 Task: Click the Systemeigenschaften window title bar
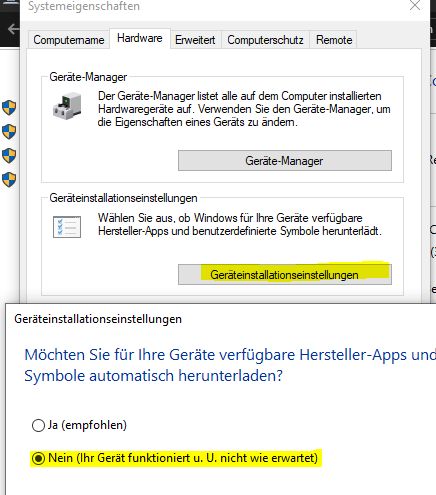[213, 6]
